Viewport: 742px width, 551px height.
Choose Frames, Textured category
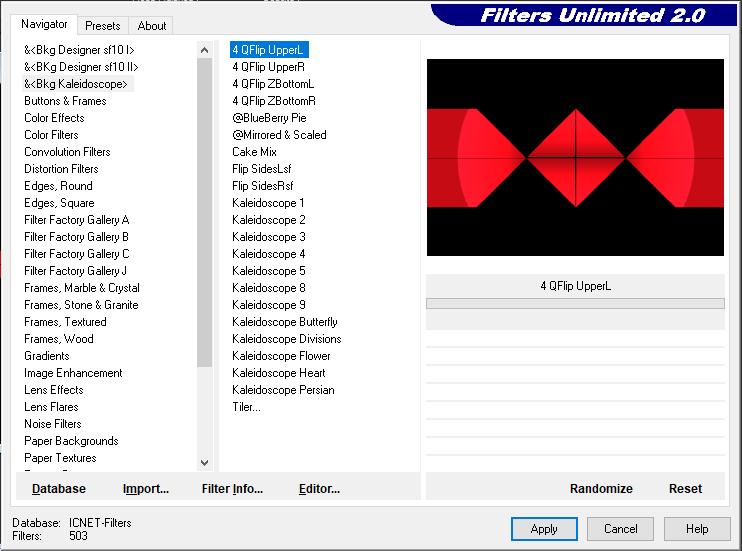tap(65, 322)
